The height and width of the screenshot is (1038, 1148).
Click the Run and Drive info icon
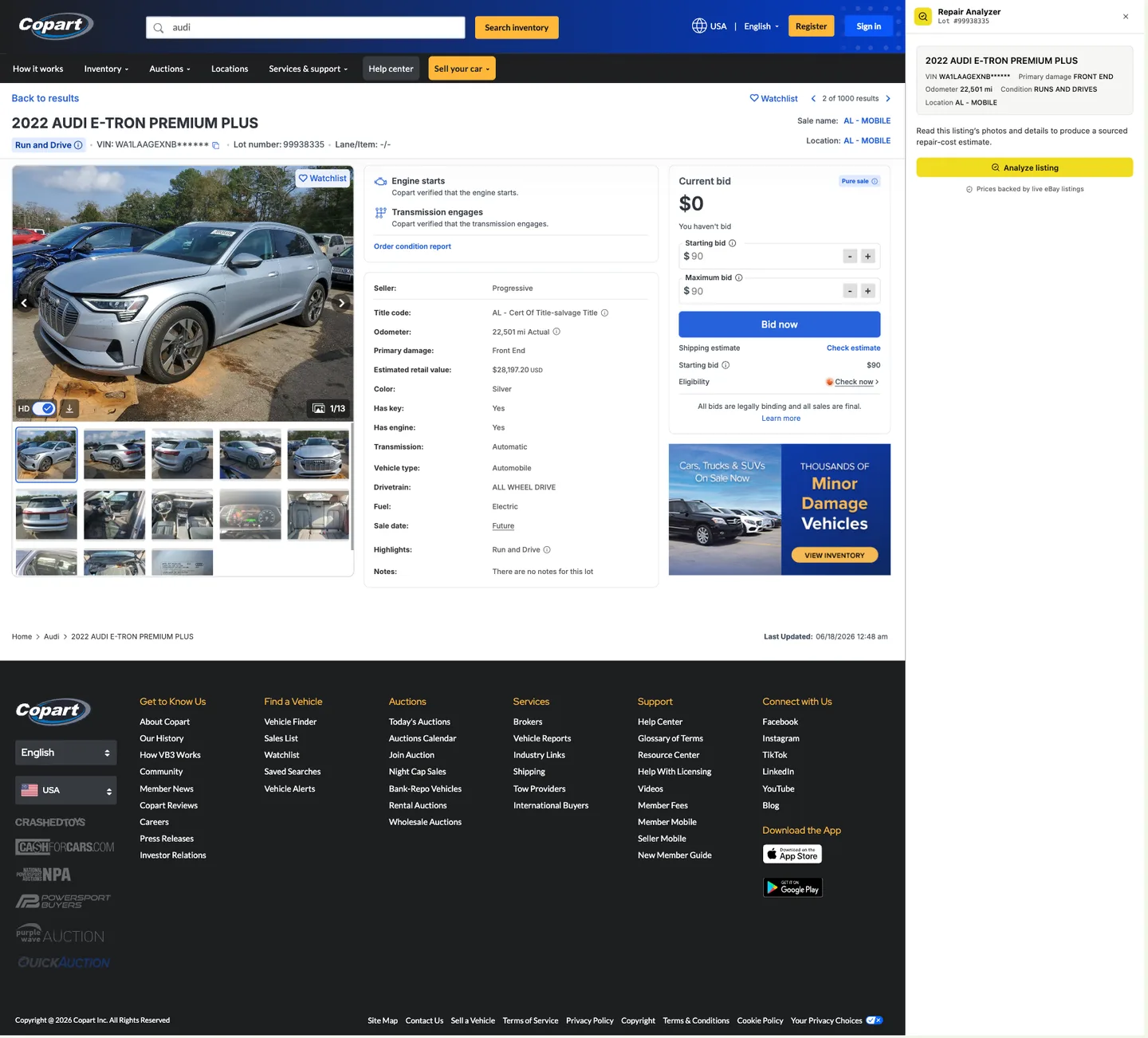point(78,145)
